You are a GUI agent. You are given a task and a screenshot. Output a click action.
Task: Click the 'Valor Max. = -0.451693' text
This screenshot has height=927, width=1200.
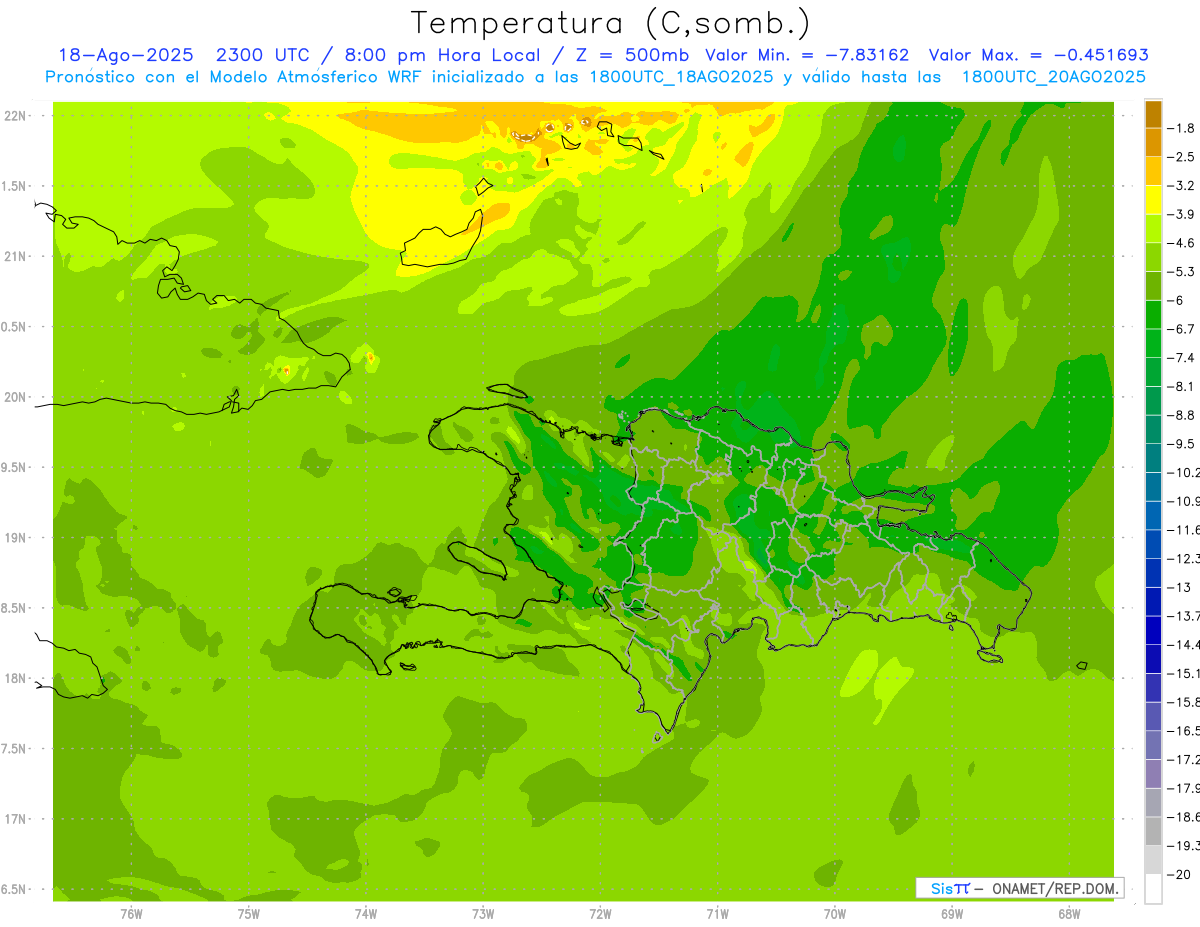[x=1039, y=55]
